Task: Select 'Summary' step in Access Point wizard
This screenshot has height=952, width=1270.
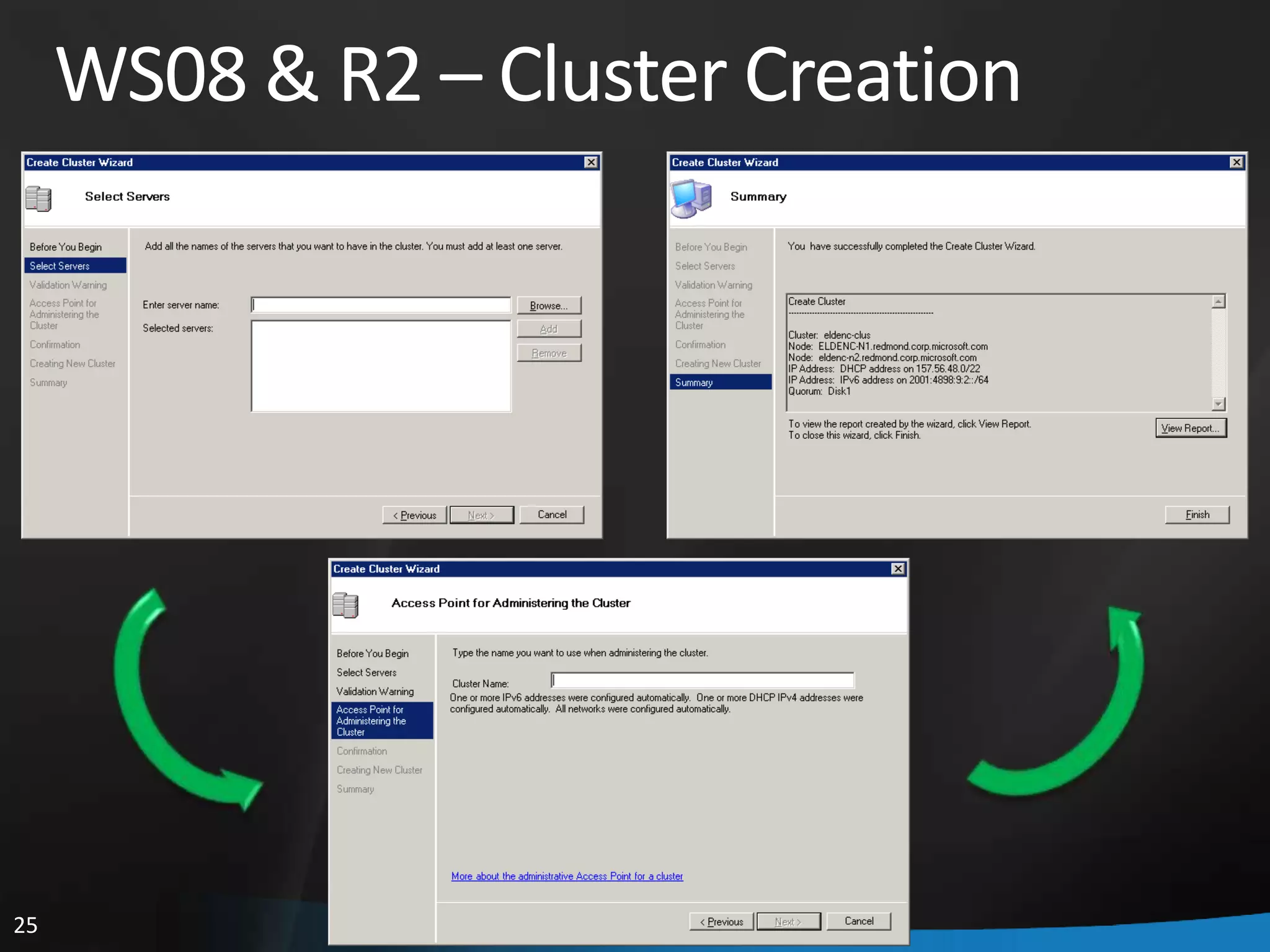Action: [x=355, y=790]
